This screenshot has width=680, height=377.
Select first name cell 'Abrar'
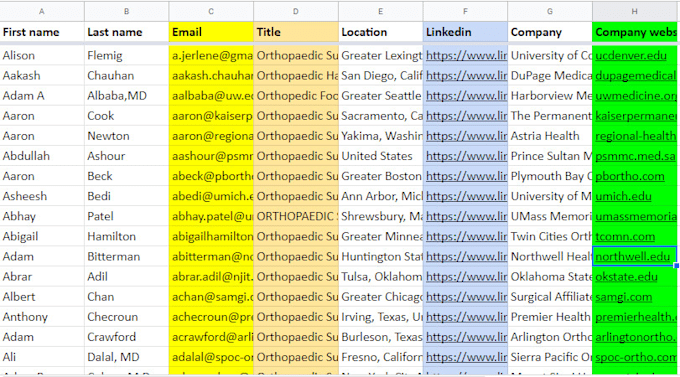[x=42, y=277]
